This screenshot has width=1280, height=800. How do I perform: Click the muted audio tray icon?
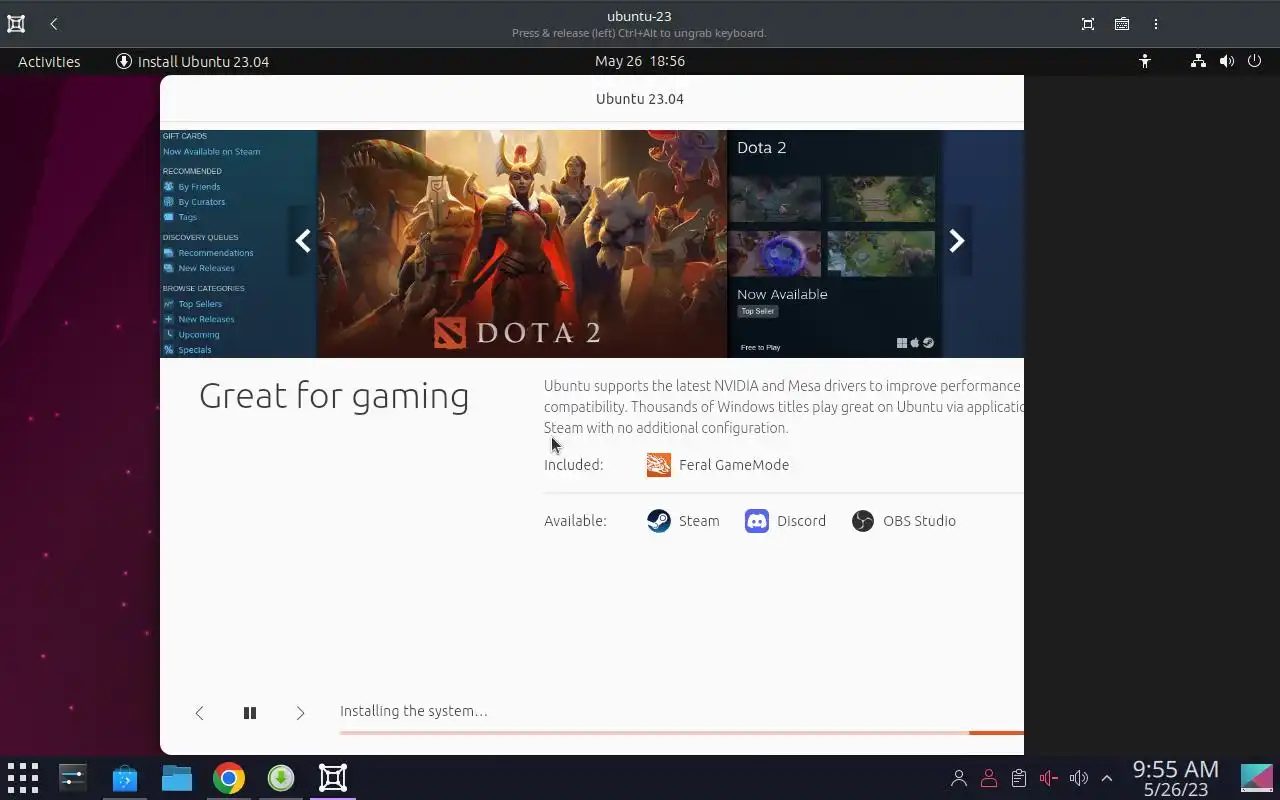coord(1048,778)
